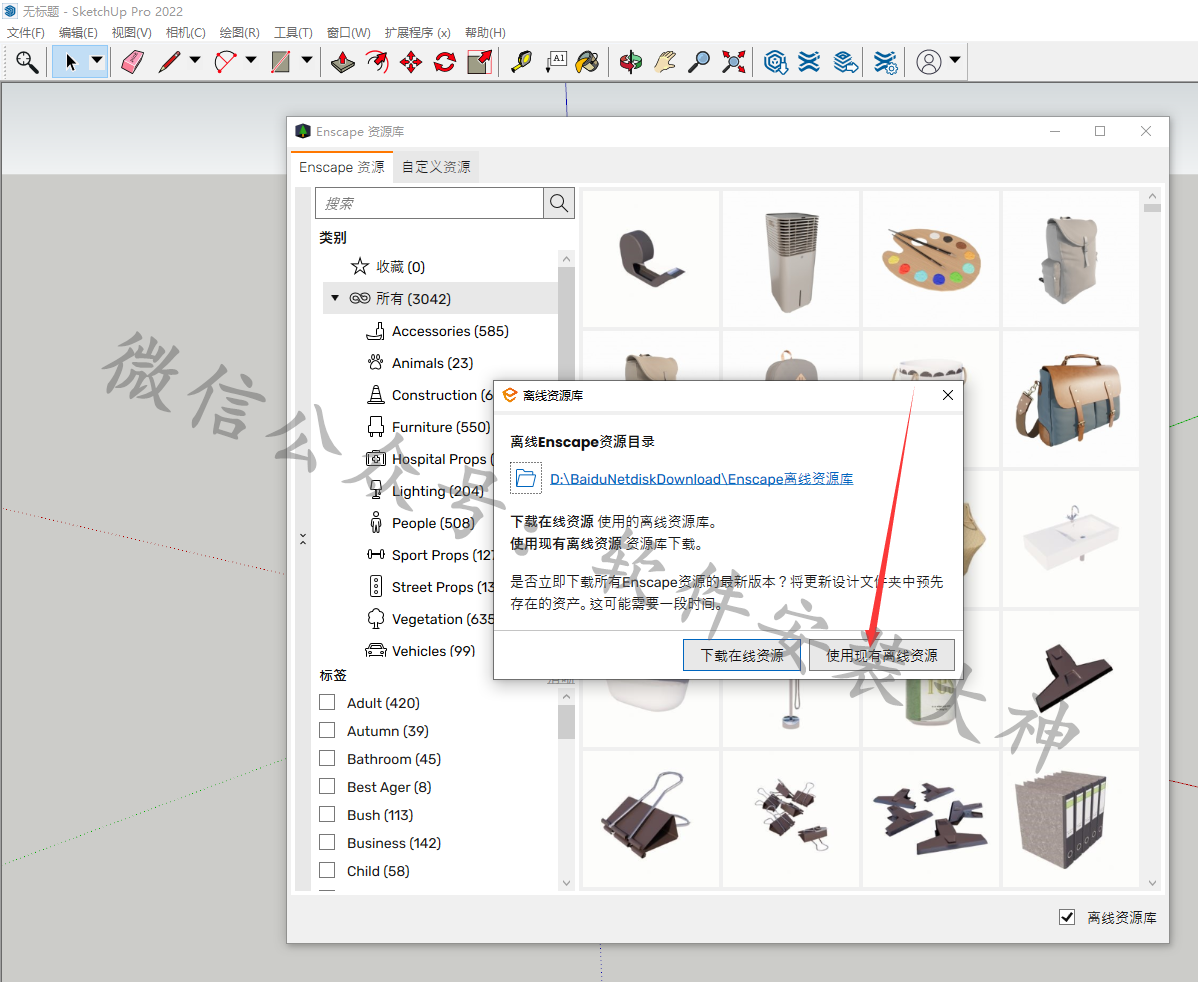This screenshot has width=1198, height=982.
Task: Select the brown leather satchel thumbnail
Action: [1070, 399]
